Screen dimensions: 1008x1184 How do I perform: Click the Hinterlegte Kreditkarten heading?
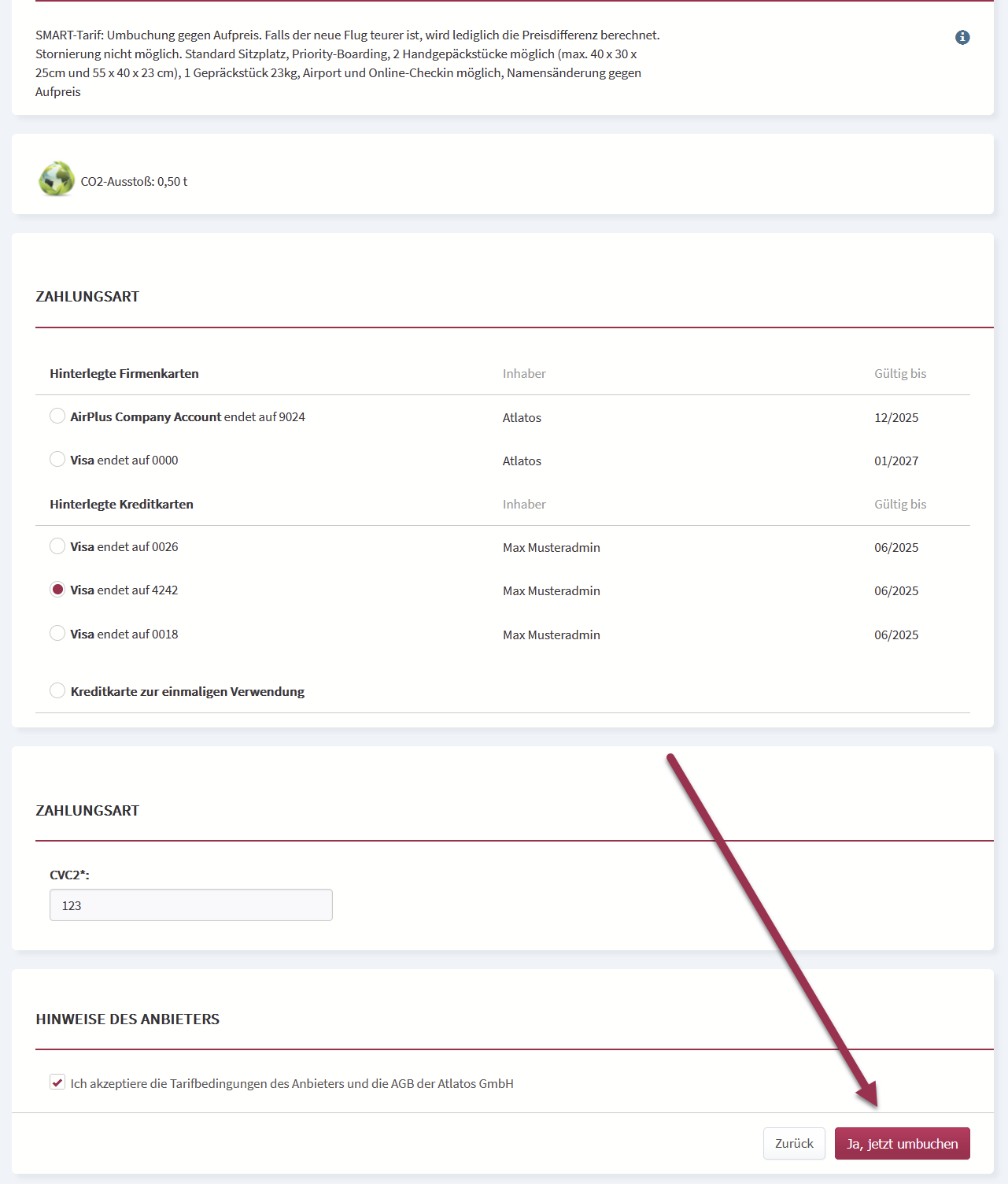(121, 504)
